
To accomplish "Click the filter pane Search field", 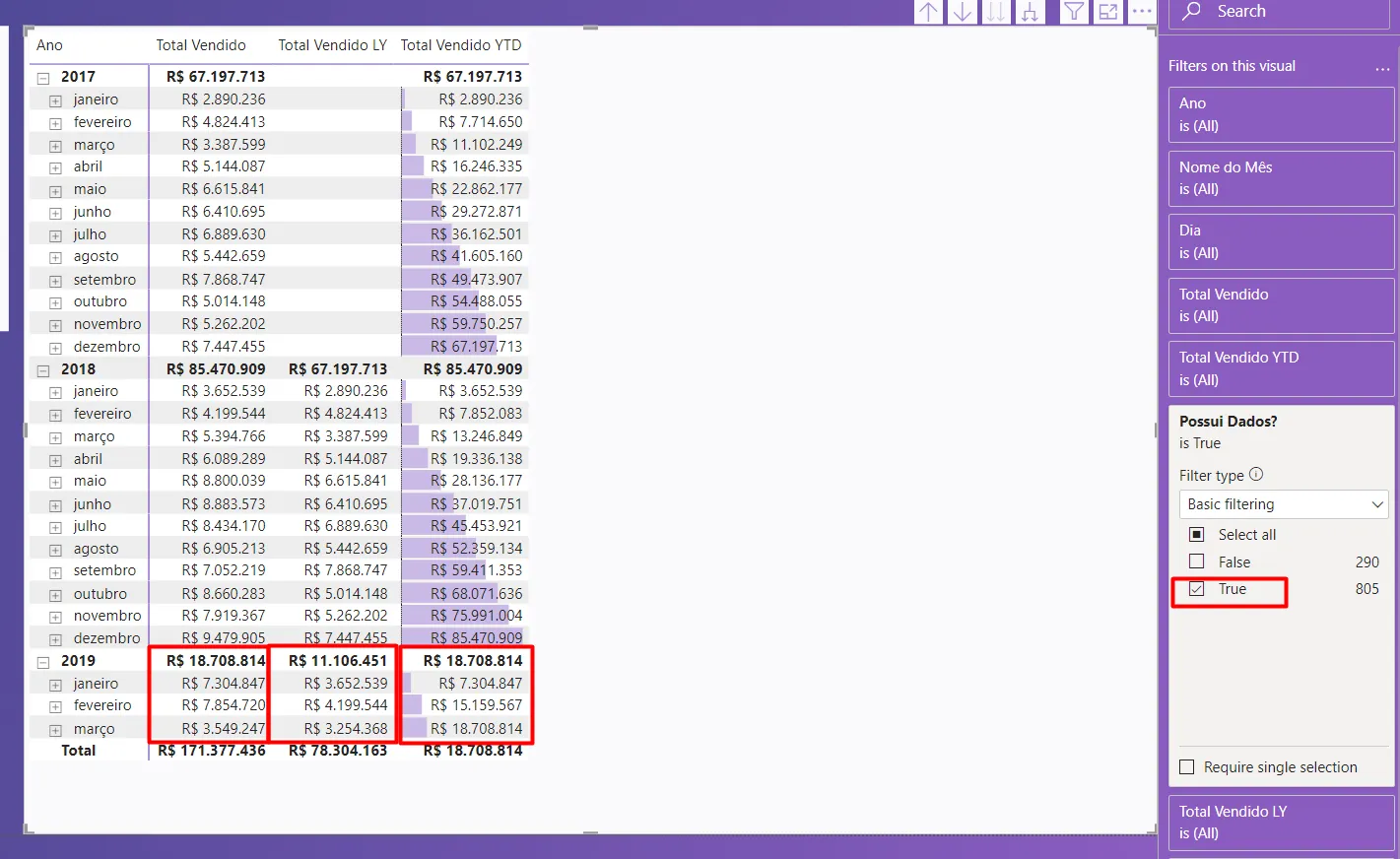I will pyautogui.click(x=1291, y=12).
